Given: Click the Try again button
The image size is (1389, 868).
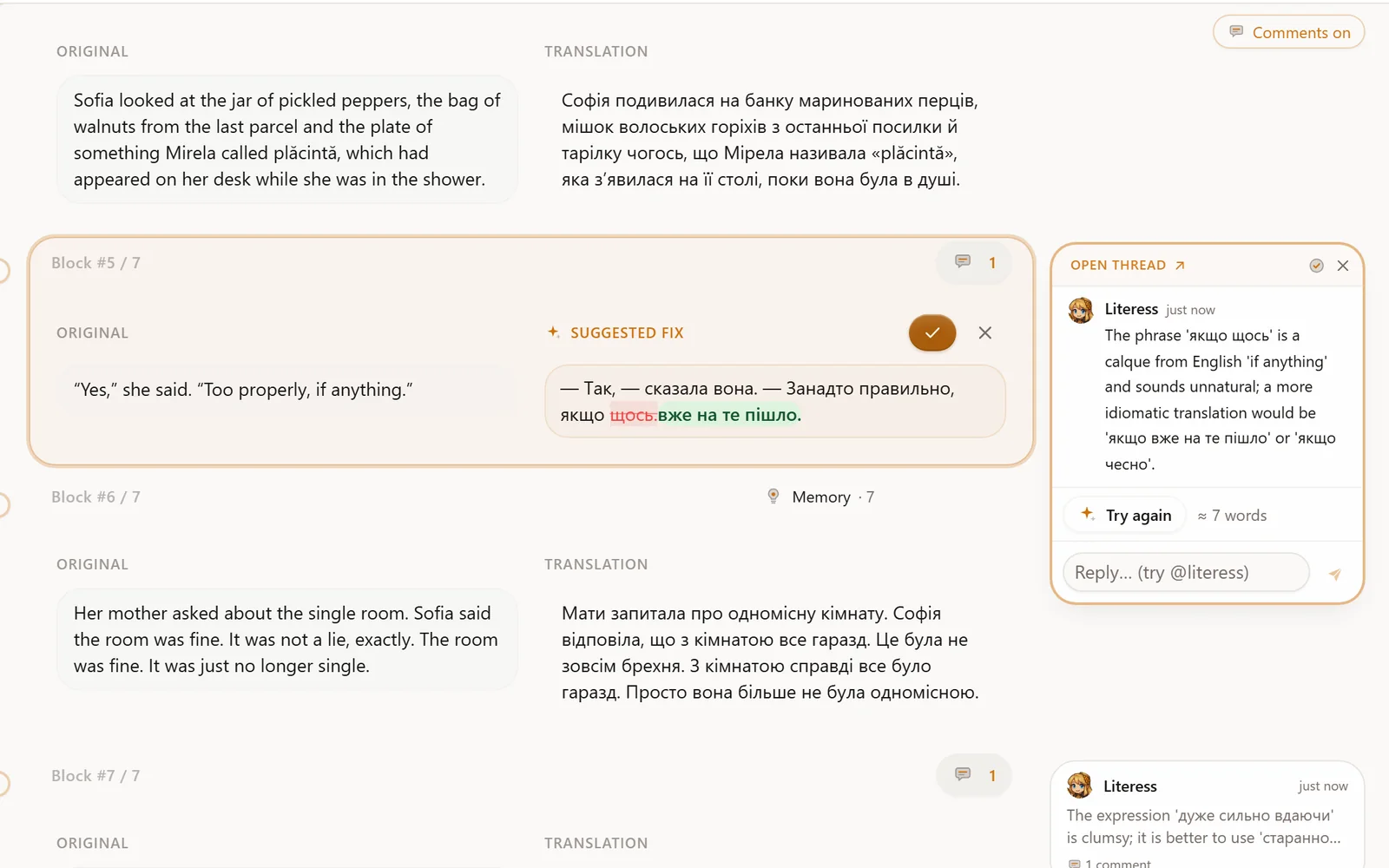Looking at the screenshot, I should 1126,516.
